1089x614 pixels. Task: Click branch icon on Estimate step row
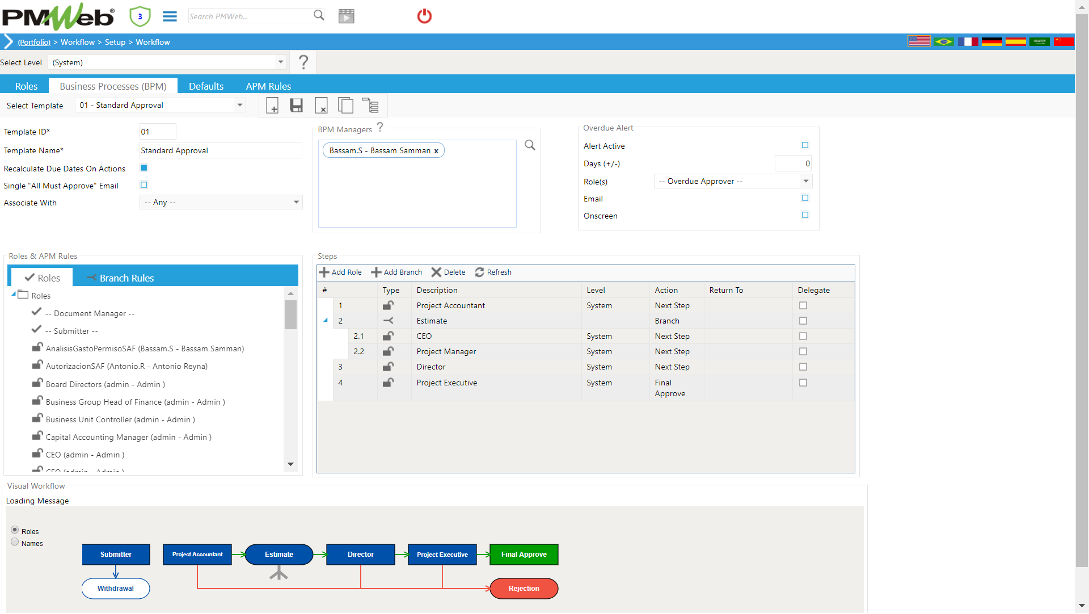tap(388, 321)
